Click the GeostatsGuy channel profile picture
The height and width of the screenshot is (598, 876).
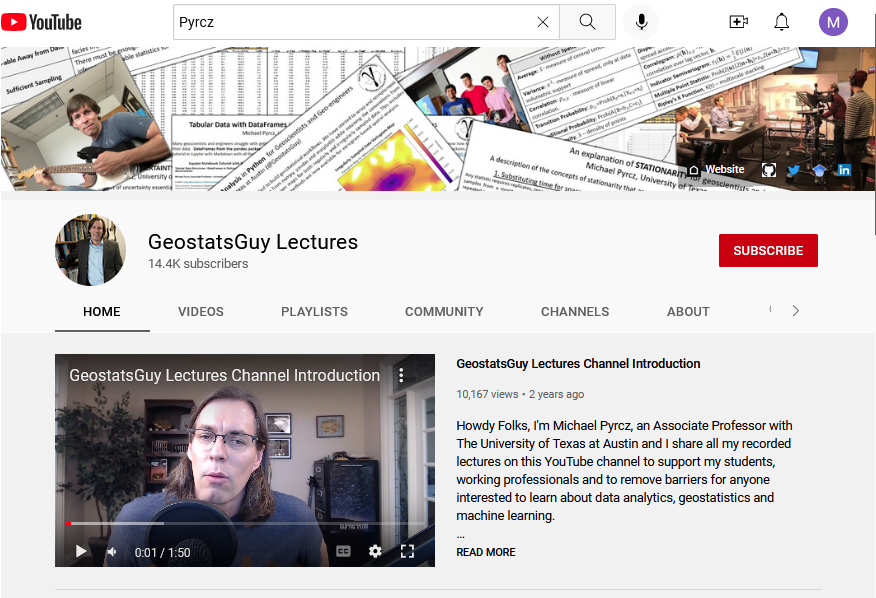(x=91, y=250)
